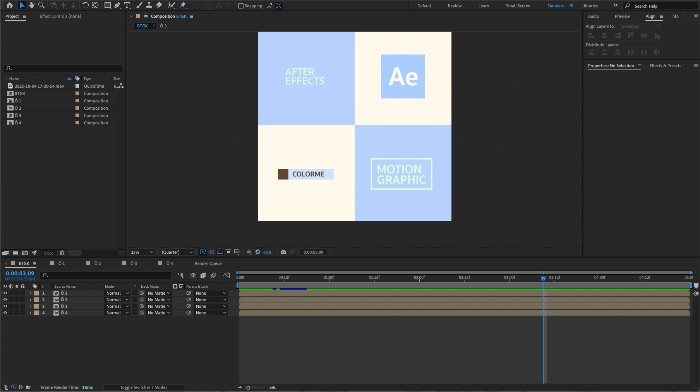Open the Audio panel tab
This screenshot has height=392, width=700.
(x=593, y=17)
